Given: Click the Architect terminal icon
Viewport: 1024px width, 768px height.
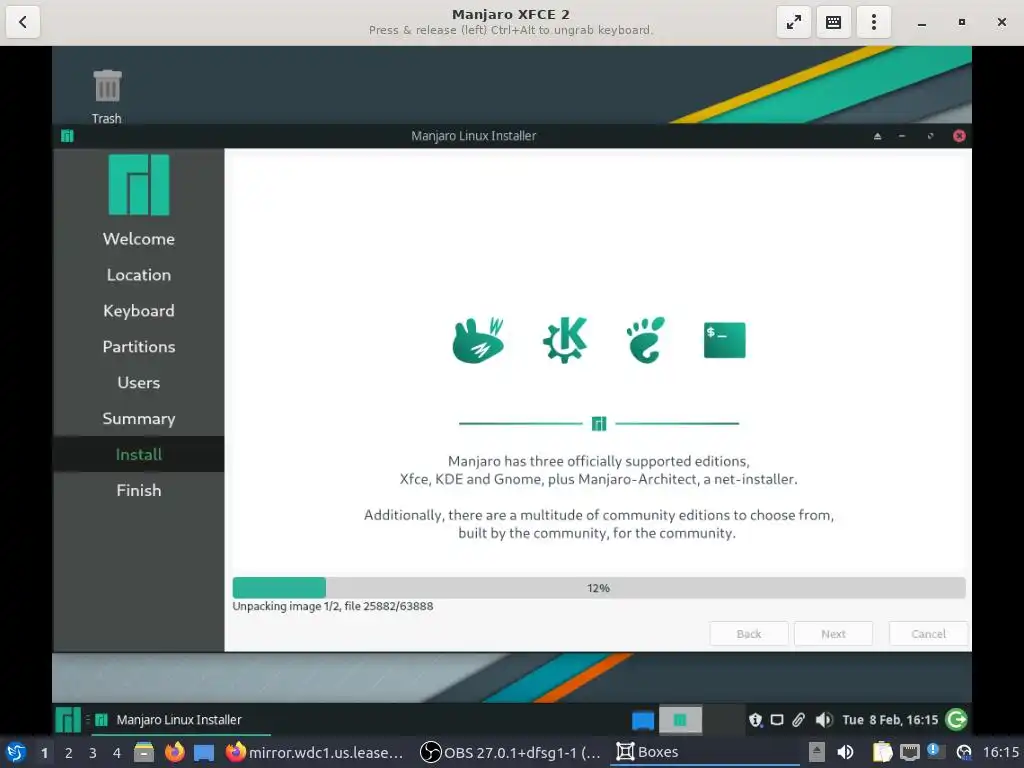Looking at the screenshot, I should [x=724, y=340].
